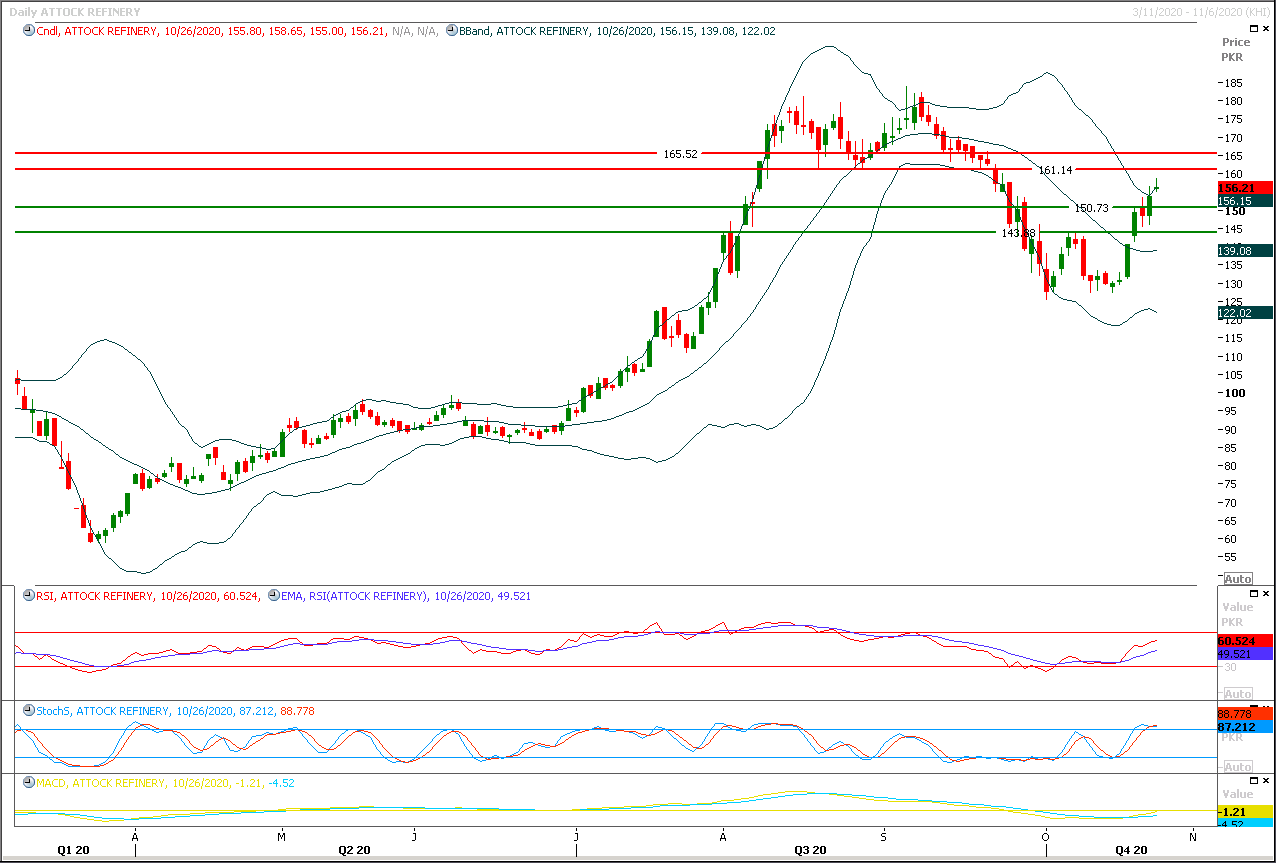Click the red 60.524 RSI value tag
Screen dimensions: 1276x863
pyautogui.click(x=1245, y=640)
